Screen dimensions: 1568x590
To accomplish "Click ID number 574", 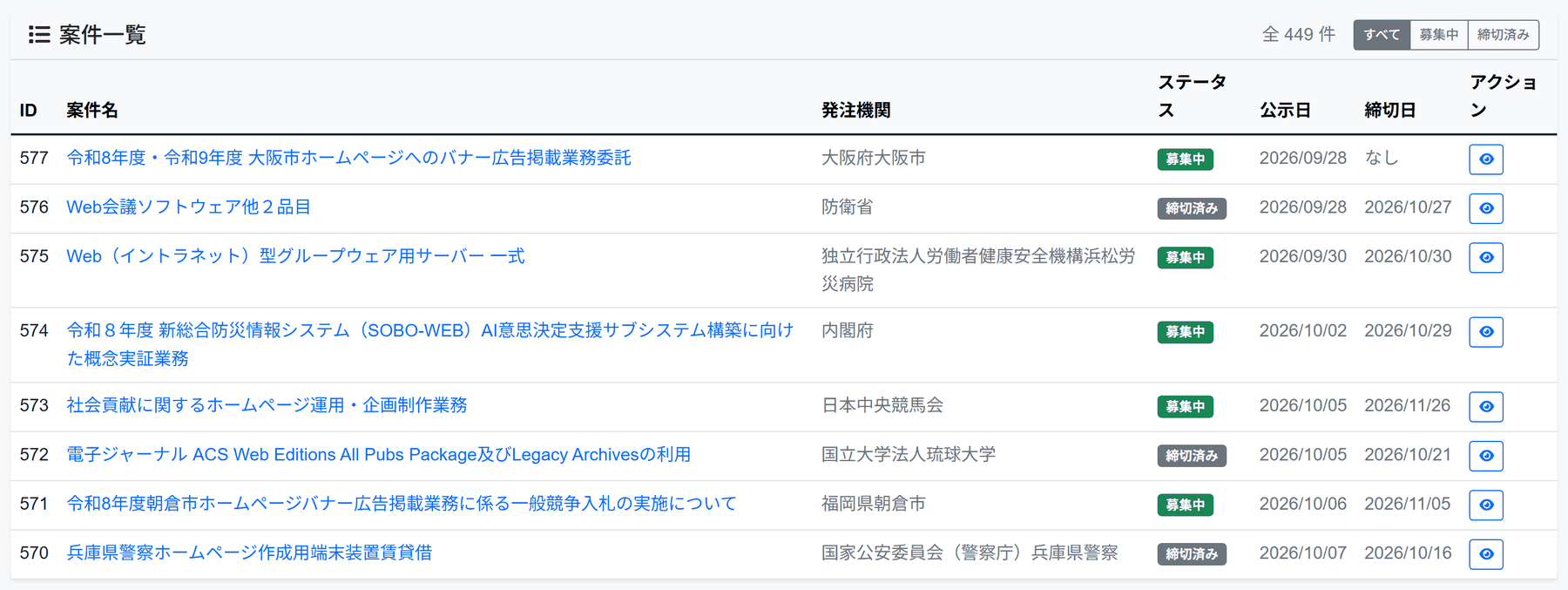I will 34,330.
